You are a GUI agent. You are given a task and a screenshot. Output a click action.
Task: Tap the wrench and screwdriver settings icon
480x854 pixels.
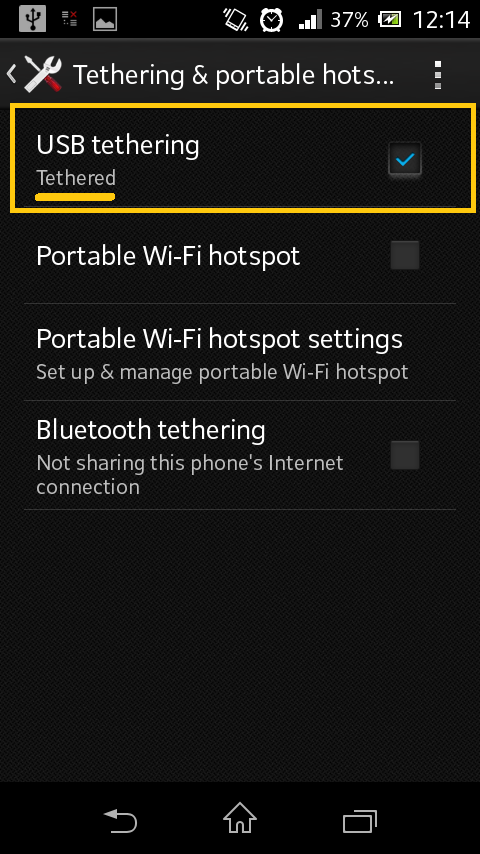43,74
